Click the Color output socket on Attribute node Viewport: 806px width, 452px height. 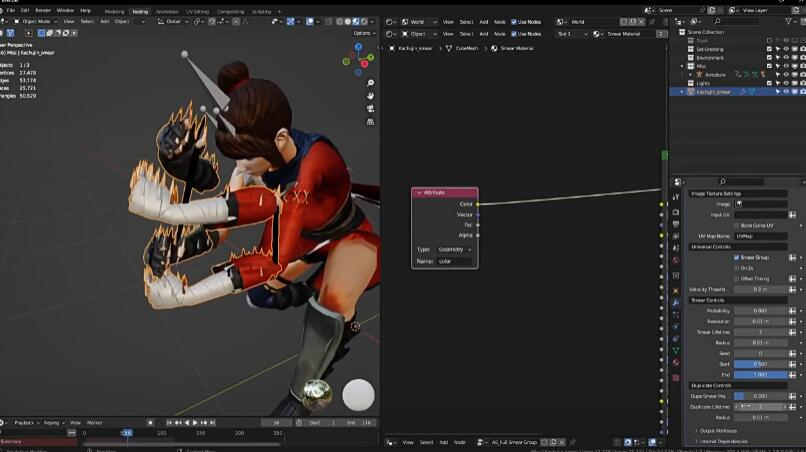tap(477, 203)
